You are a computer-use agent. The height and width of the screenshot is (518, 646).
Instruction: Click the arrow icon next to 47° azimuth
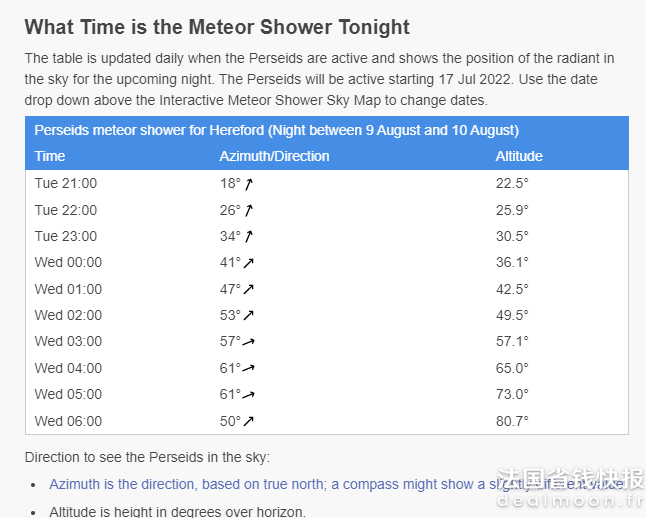point(248,290)
